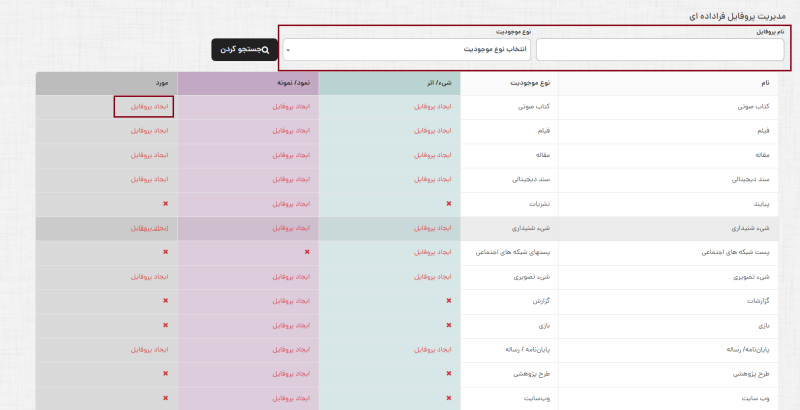Click red X in طرح پژوهشی row, شیء/اثر column
The height and width of the screenshot is (410, 800).
tap(448, 374)
